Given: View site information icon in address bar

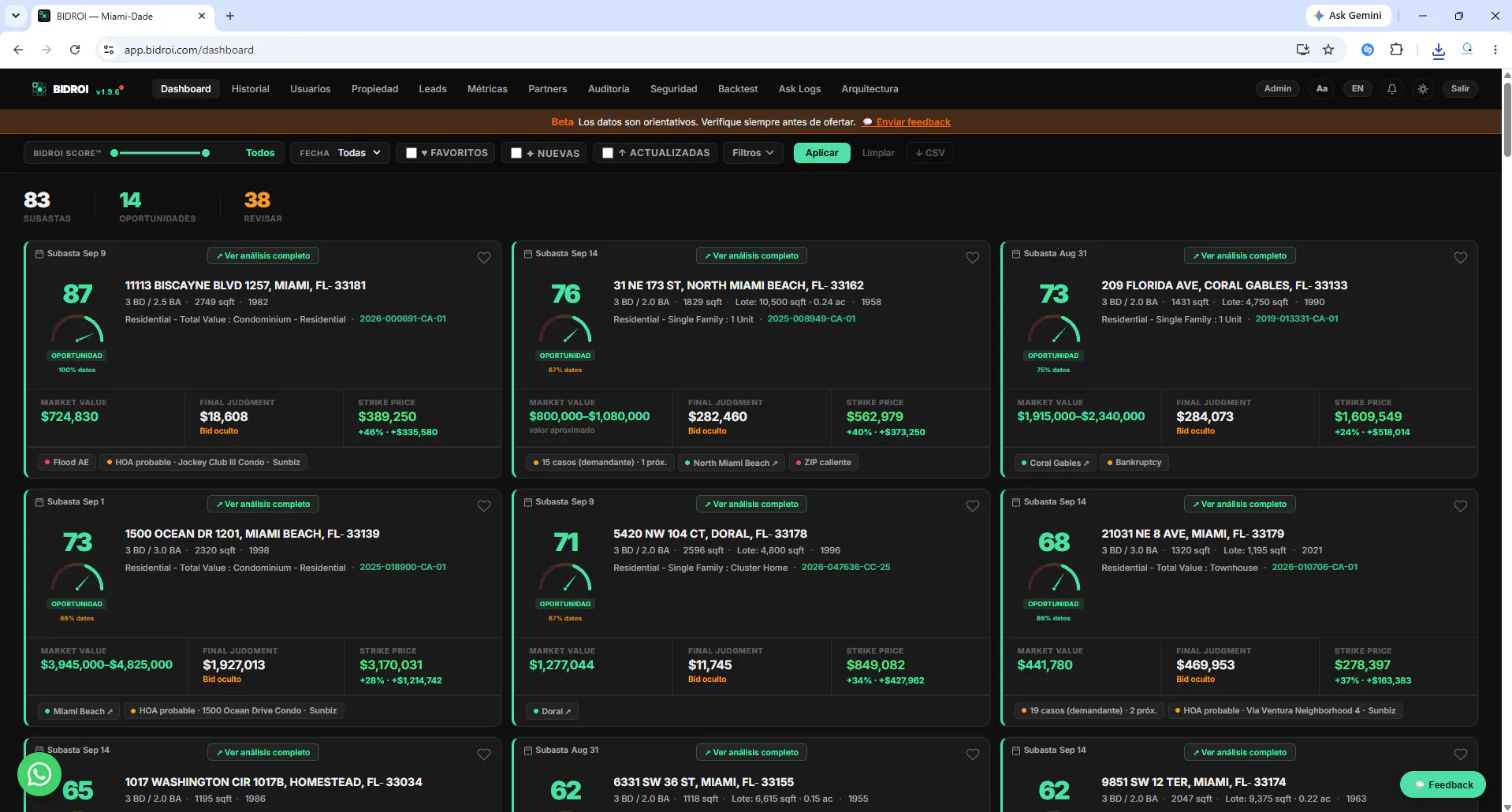Looking at the screenshot, I should 109,50.
